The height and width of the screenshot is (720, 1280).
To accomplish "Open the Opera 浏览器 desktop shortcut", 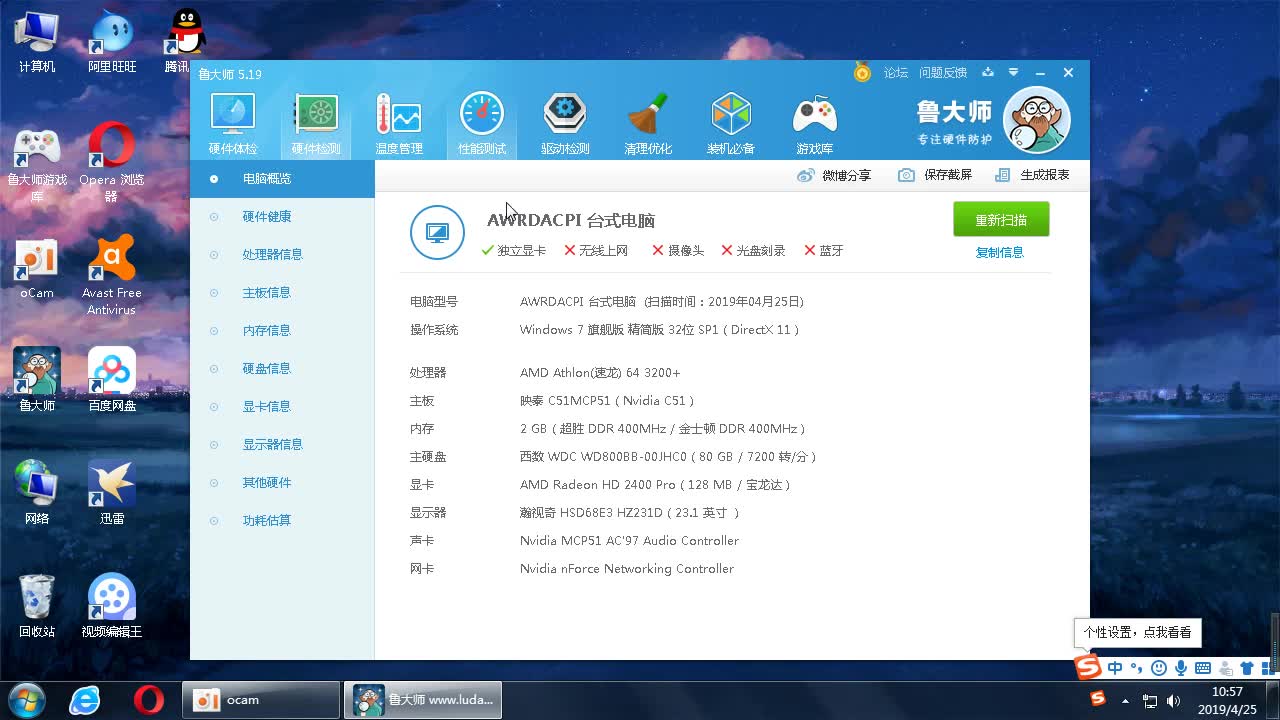I will (x=112, y=160).
